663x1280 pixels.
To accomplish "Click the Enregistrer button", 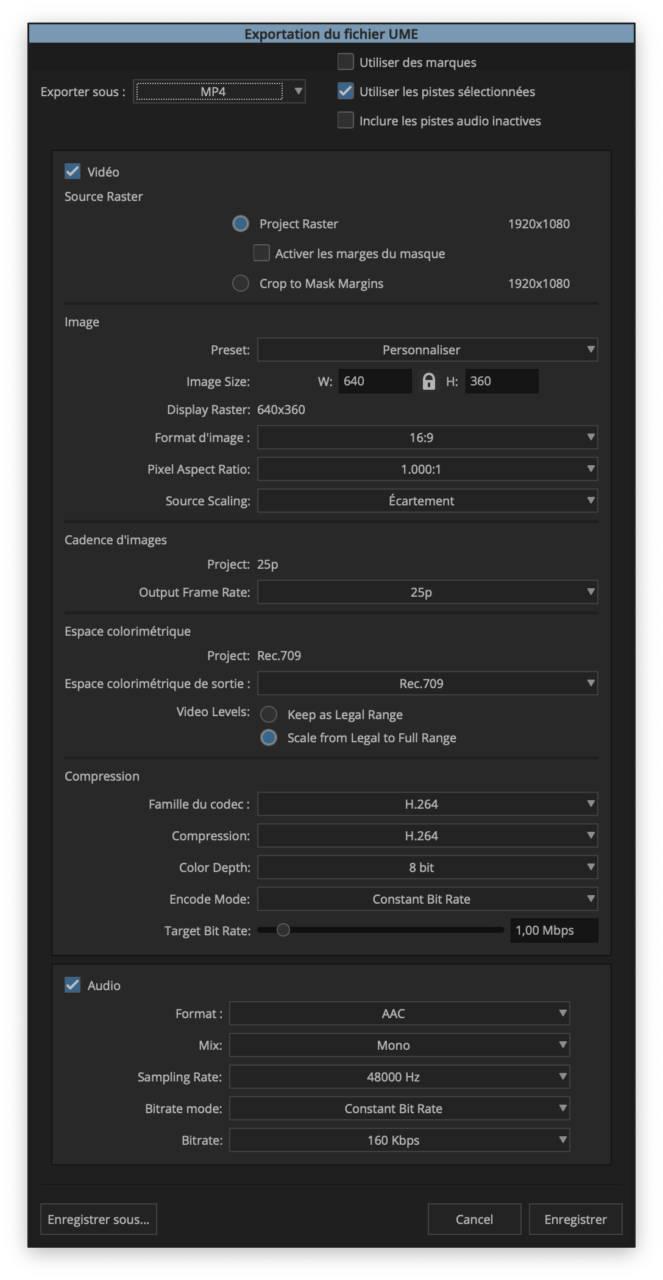I will click(x=575, y=1219).
